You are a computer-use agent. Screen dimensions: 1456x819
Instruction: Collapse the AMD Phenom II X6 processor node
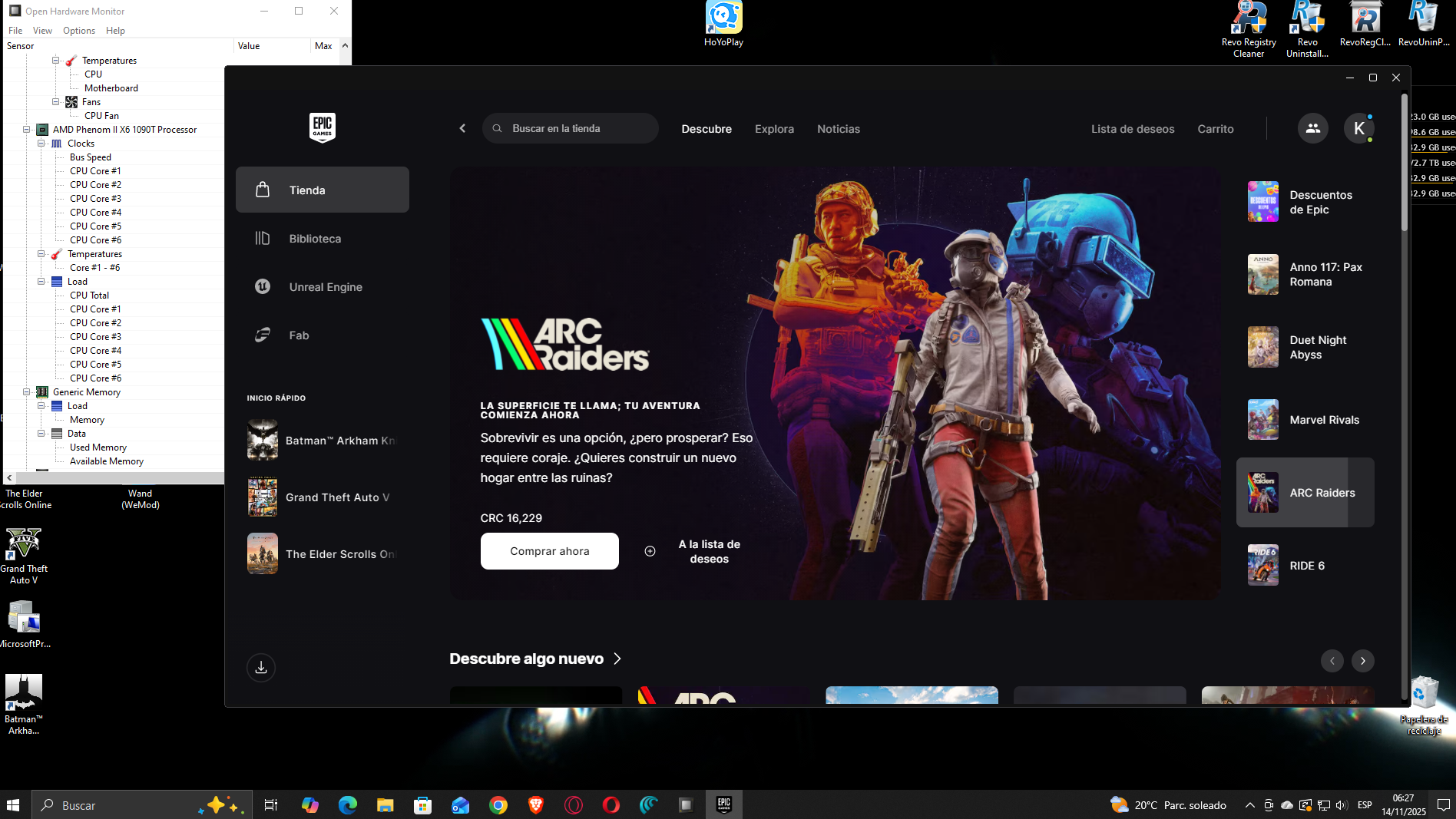click(26, 129)
